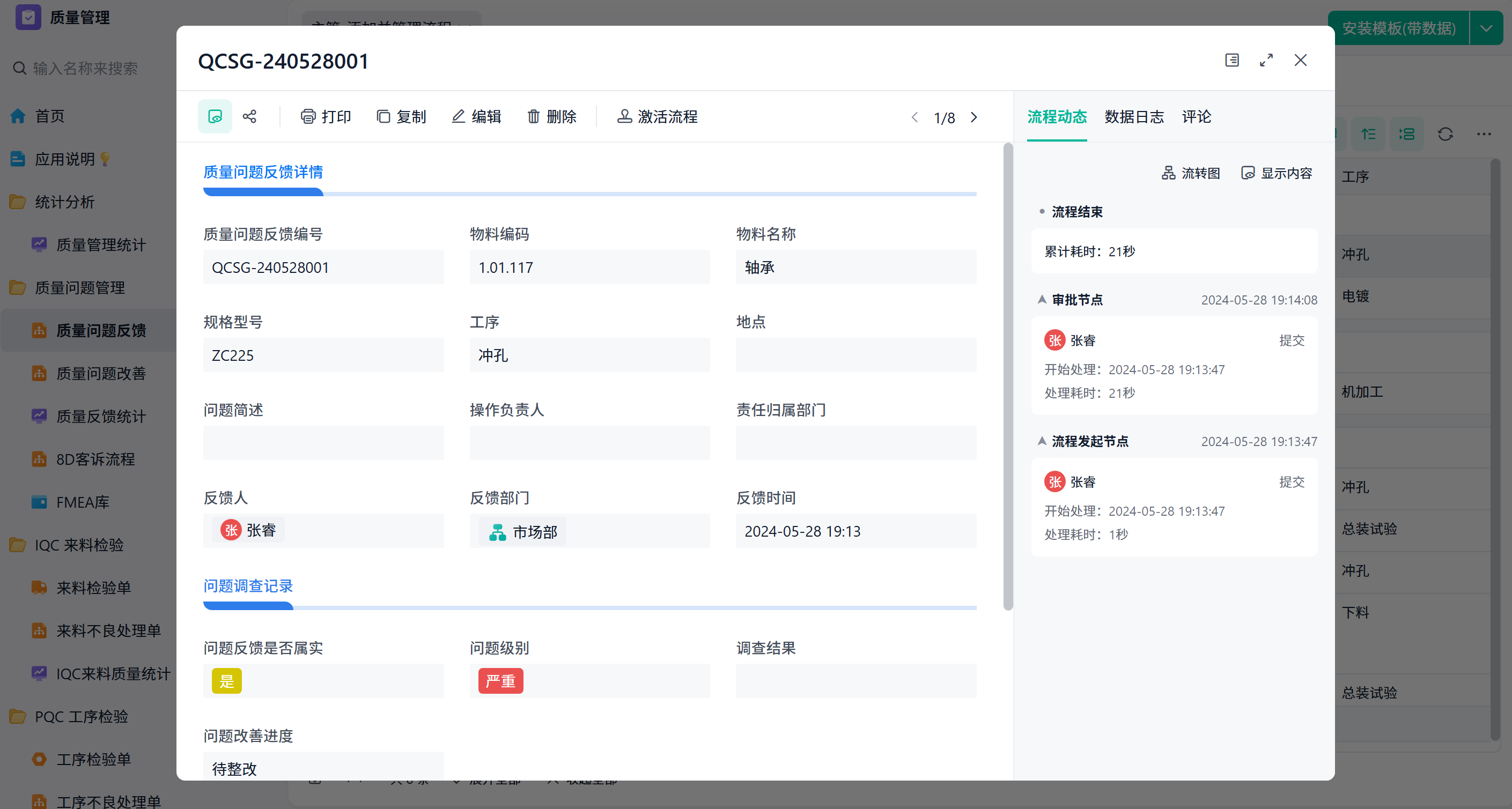Viewport: 1512px width, 809px height.
Task: Open the install template dropdown arrow
Action: coord(1486,28)
